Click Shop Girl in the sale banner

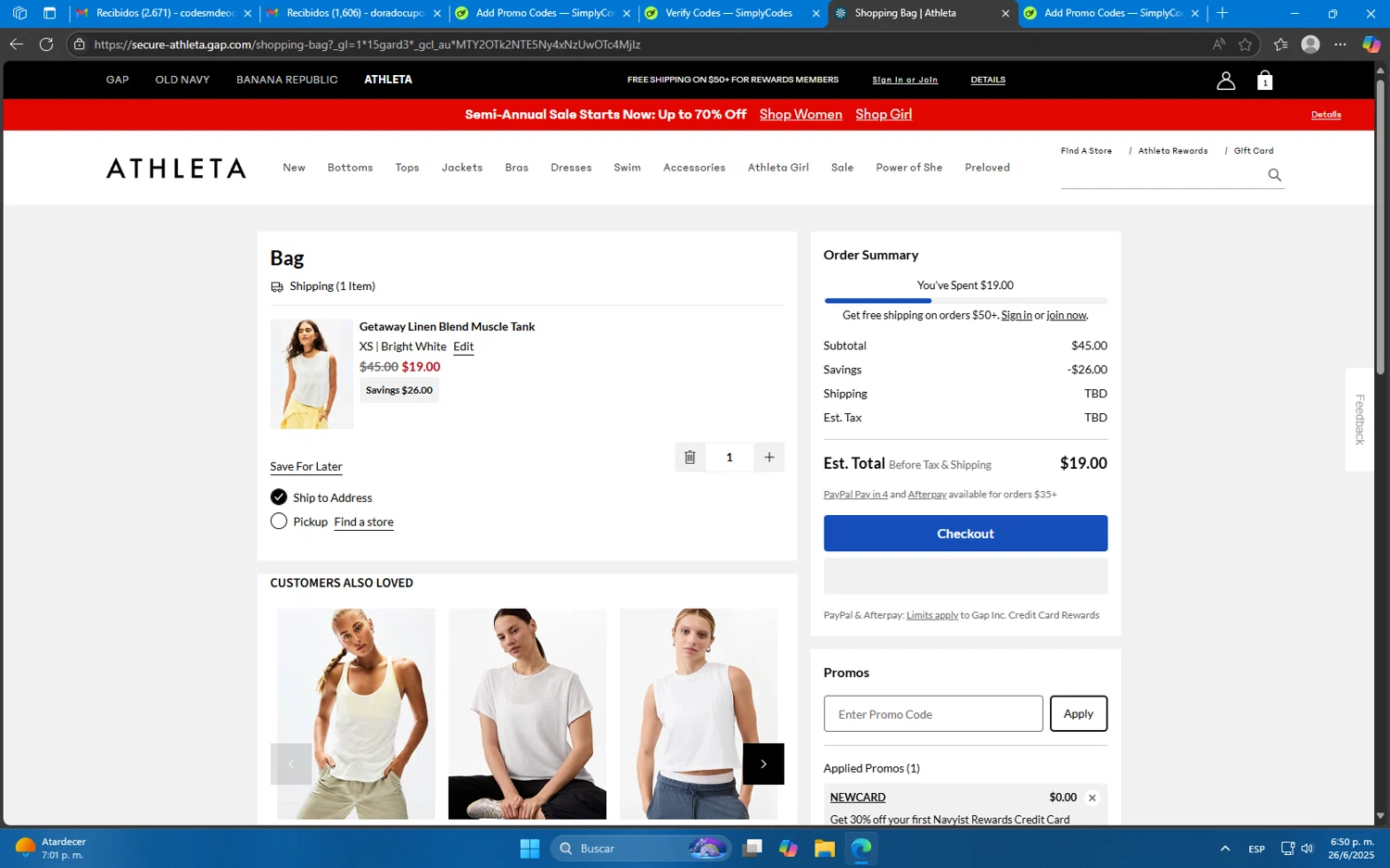point(883,114)
